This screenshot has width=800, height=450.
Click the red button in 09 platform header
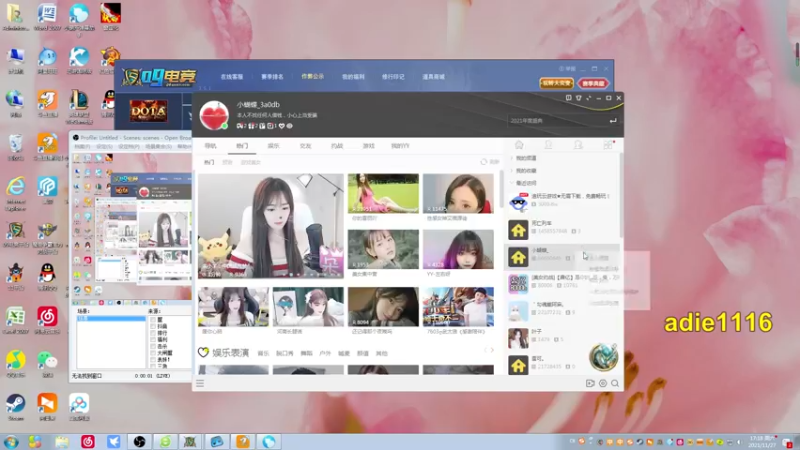(x=593, y=83)
